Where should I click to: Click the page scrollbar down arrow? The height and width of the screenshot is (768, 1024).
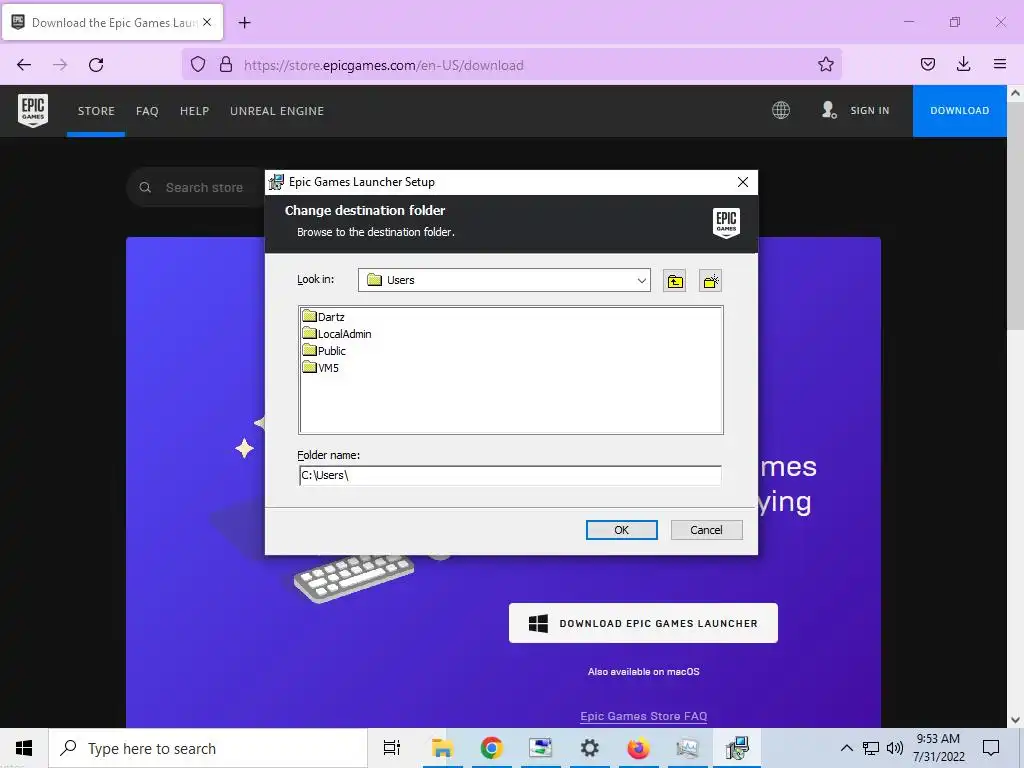[x=1015, y=720]
